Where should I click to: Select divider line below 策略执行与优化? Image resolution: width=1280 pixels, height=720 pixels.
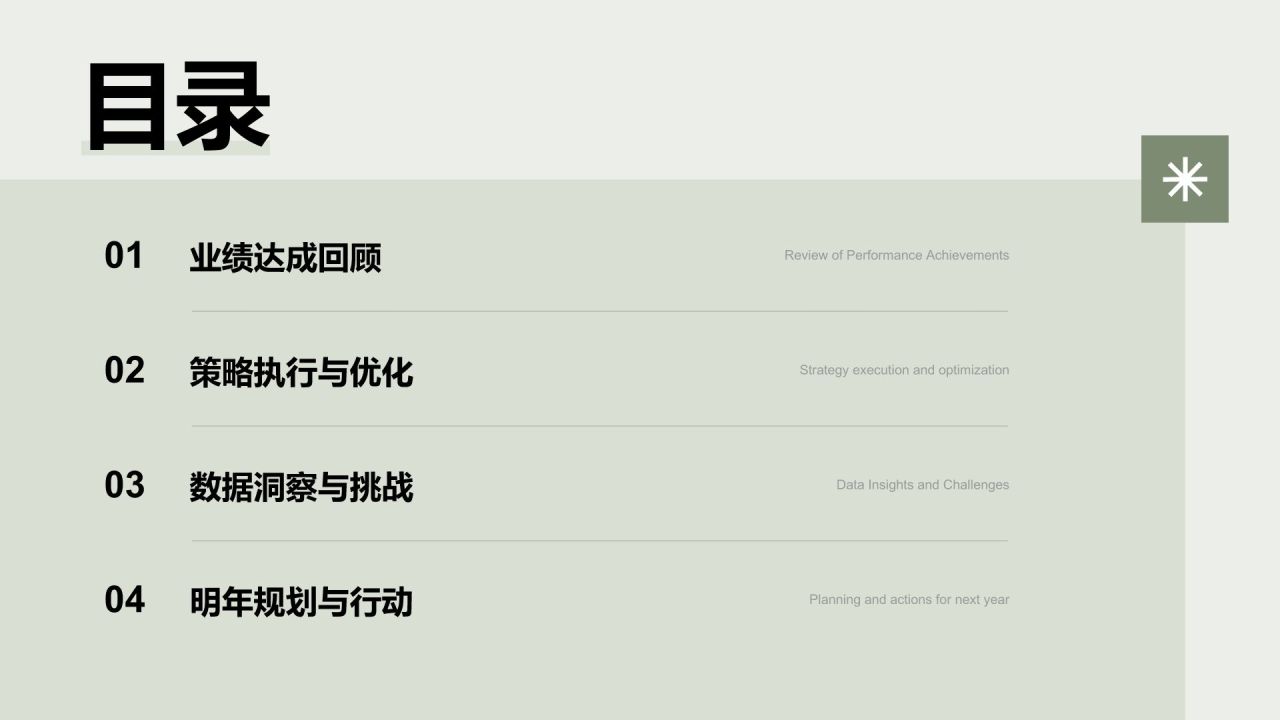(x=600, y=426)
